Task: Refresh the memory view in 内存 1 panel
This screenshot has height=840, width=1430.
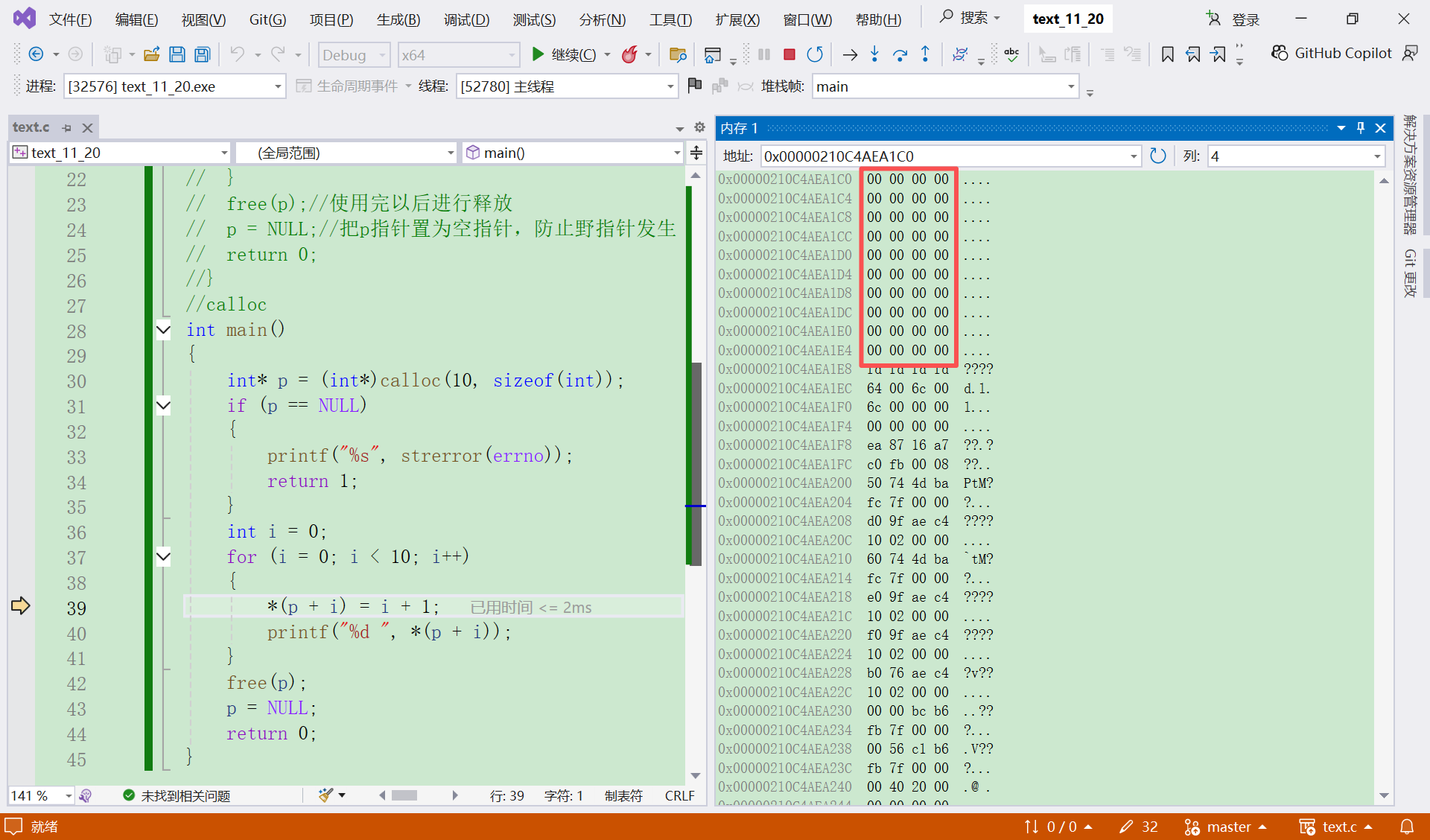Action: 1157,156
